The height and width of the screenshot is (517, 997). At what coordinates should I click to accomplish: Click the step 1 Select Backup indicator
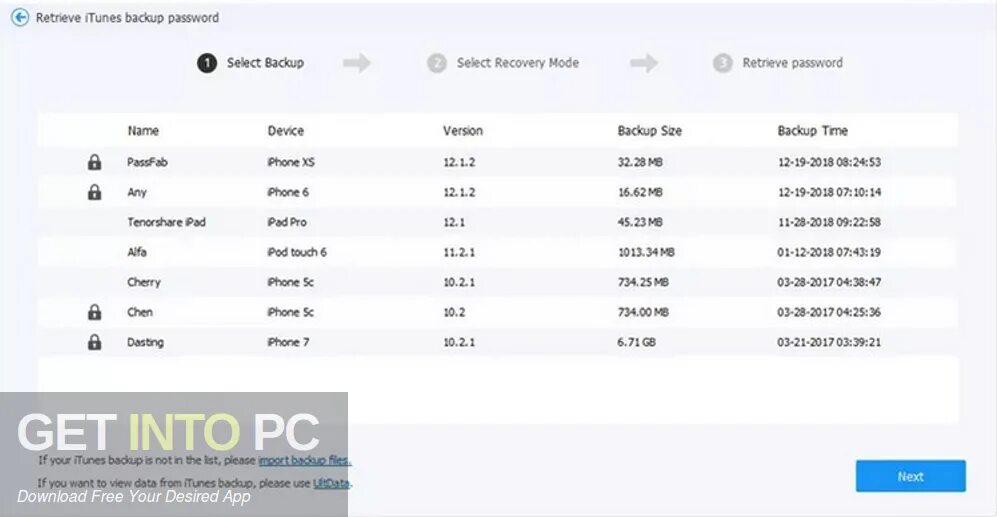(x=251, y=63)
